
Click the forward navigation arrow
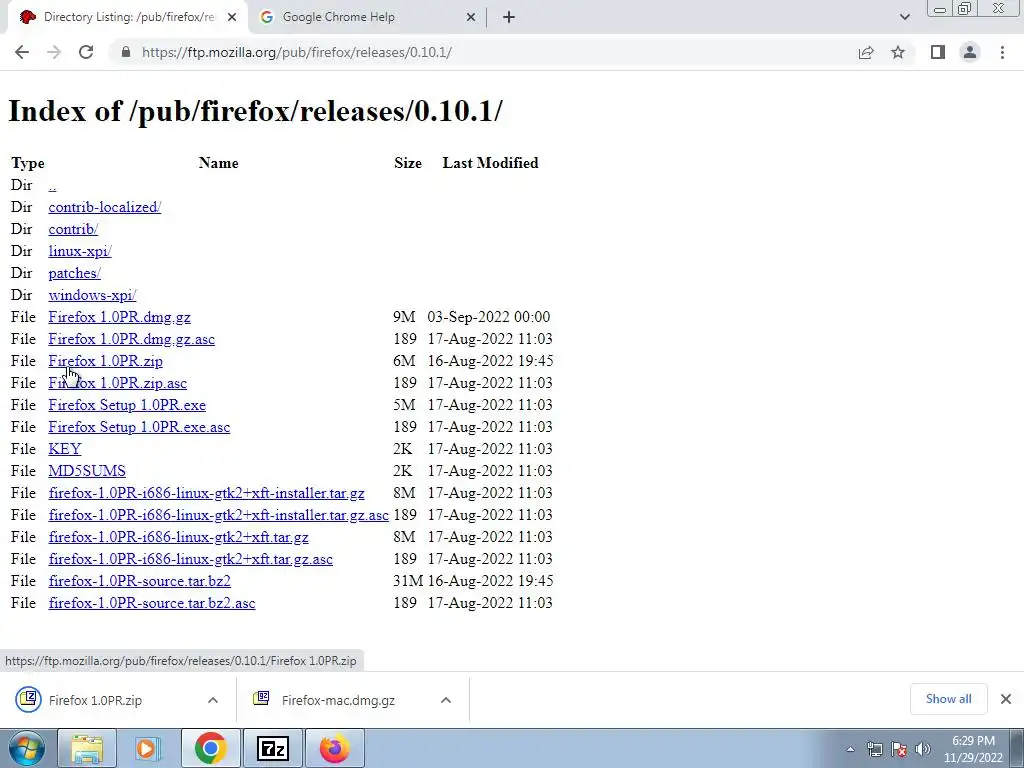tap(54, 52)
